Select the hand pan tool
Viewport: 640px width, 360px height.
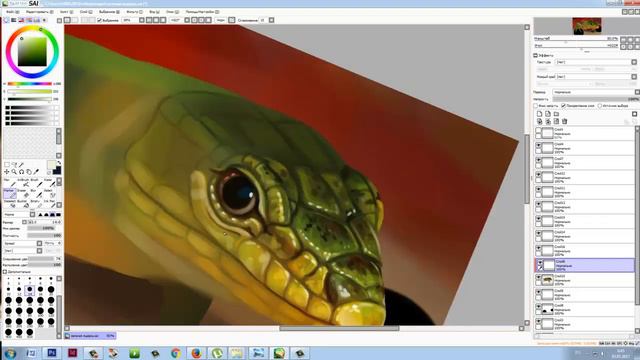[29, 172]
